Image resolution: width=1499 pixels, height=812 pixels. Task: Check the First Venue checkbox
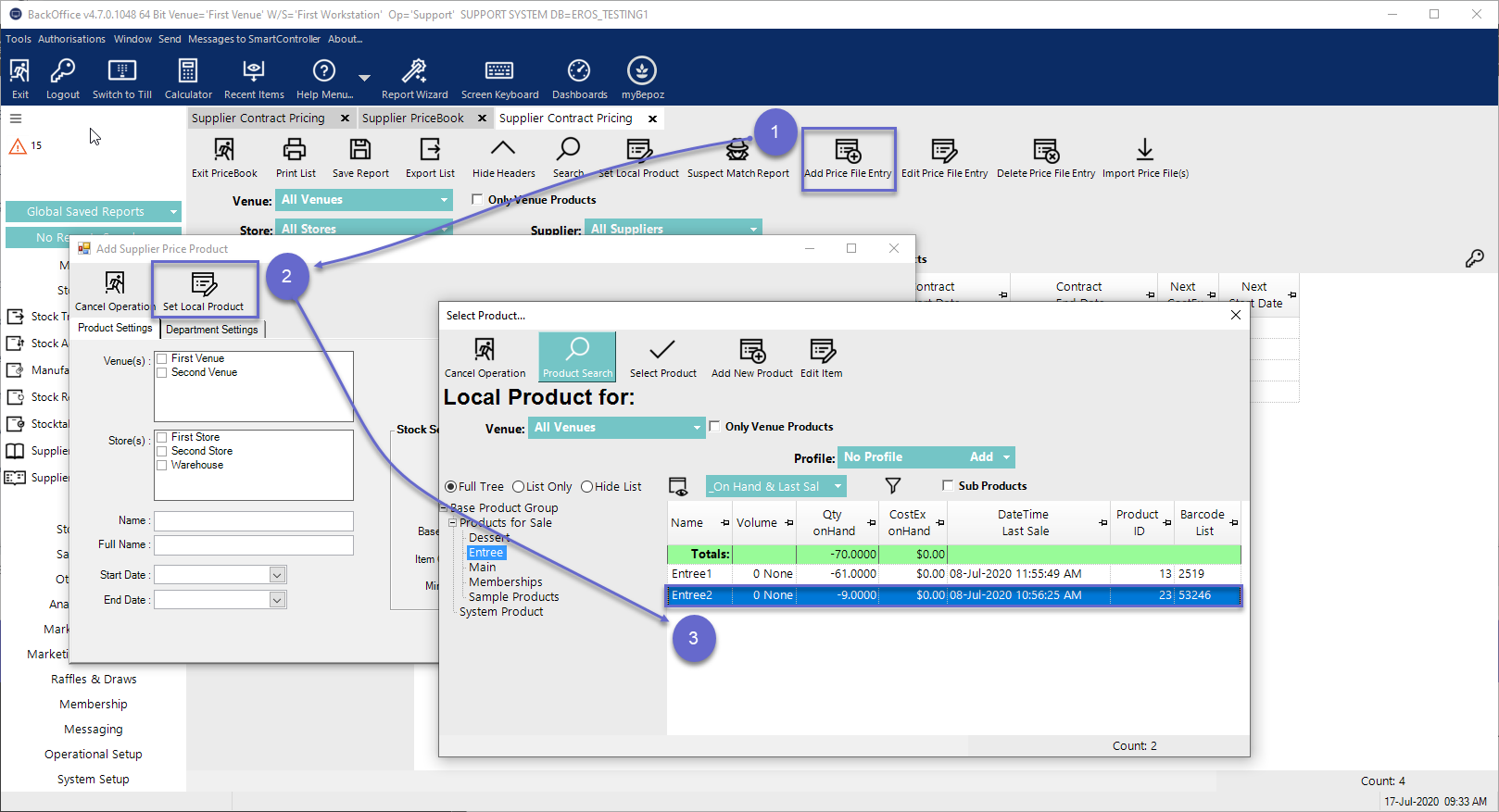pyautogui.click(x=162, y=358)
